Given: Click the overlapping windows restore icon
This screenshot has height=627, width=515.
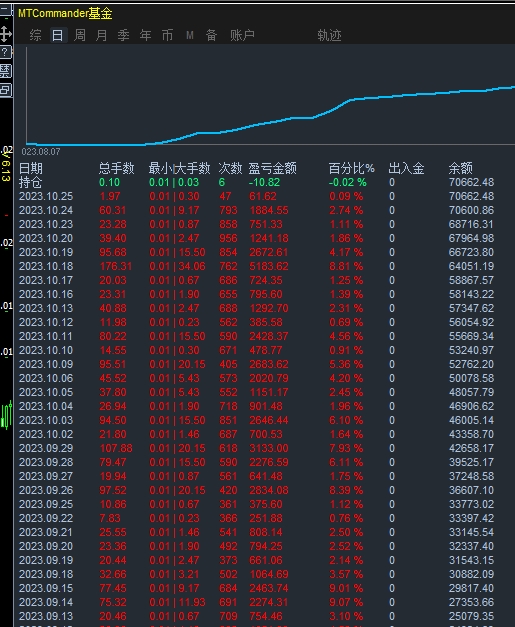Looking at the screenshot, I should pos(6,90).
